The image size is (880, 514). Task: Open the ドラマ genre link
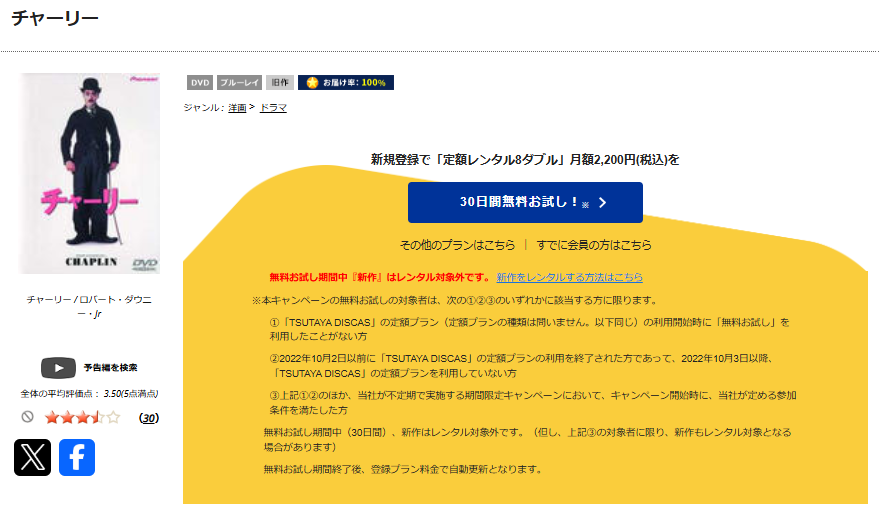tap(273, 107)
